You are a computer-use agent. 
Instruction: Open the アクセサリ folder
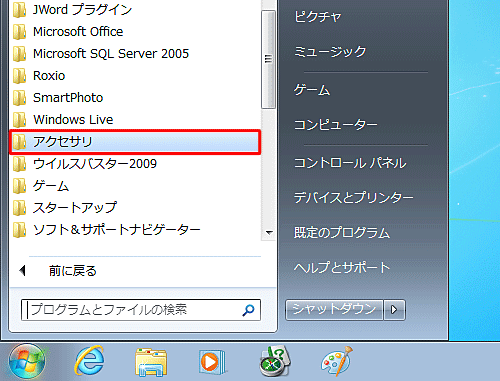click(135, 142)
